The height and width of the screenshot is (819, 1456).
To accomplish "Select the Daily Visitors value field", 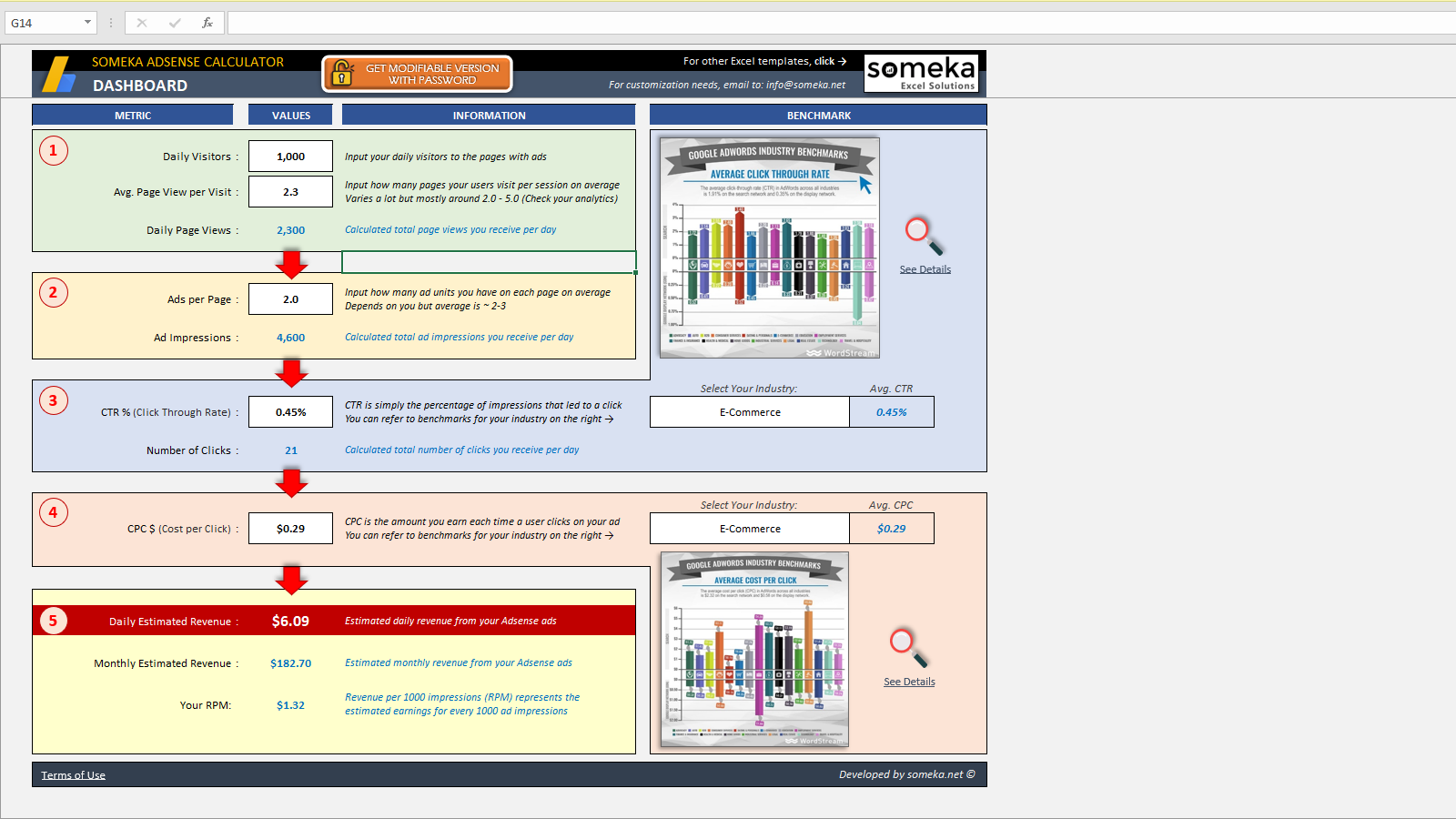I will (x=291, y=157).
